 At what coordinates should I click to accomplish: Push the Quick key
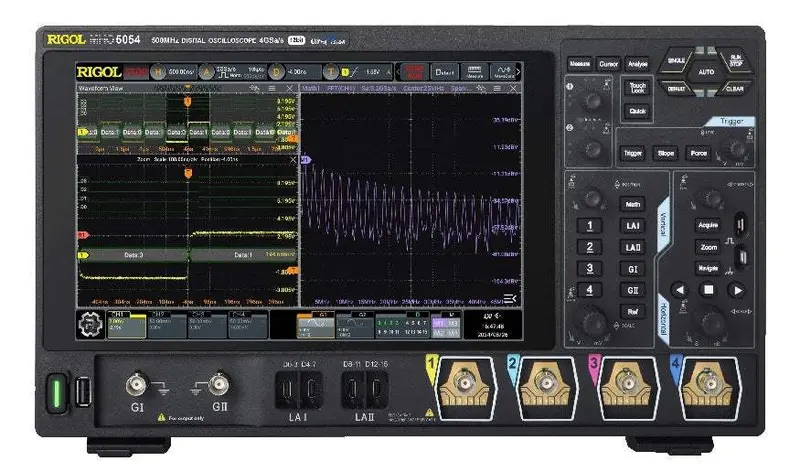click(x=637, y=111)
